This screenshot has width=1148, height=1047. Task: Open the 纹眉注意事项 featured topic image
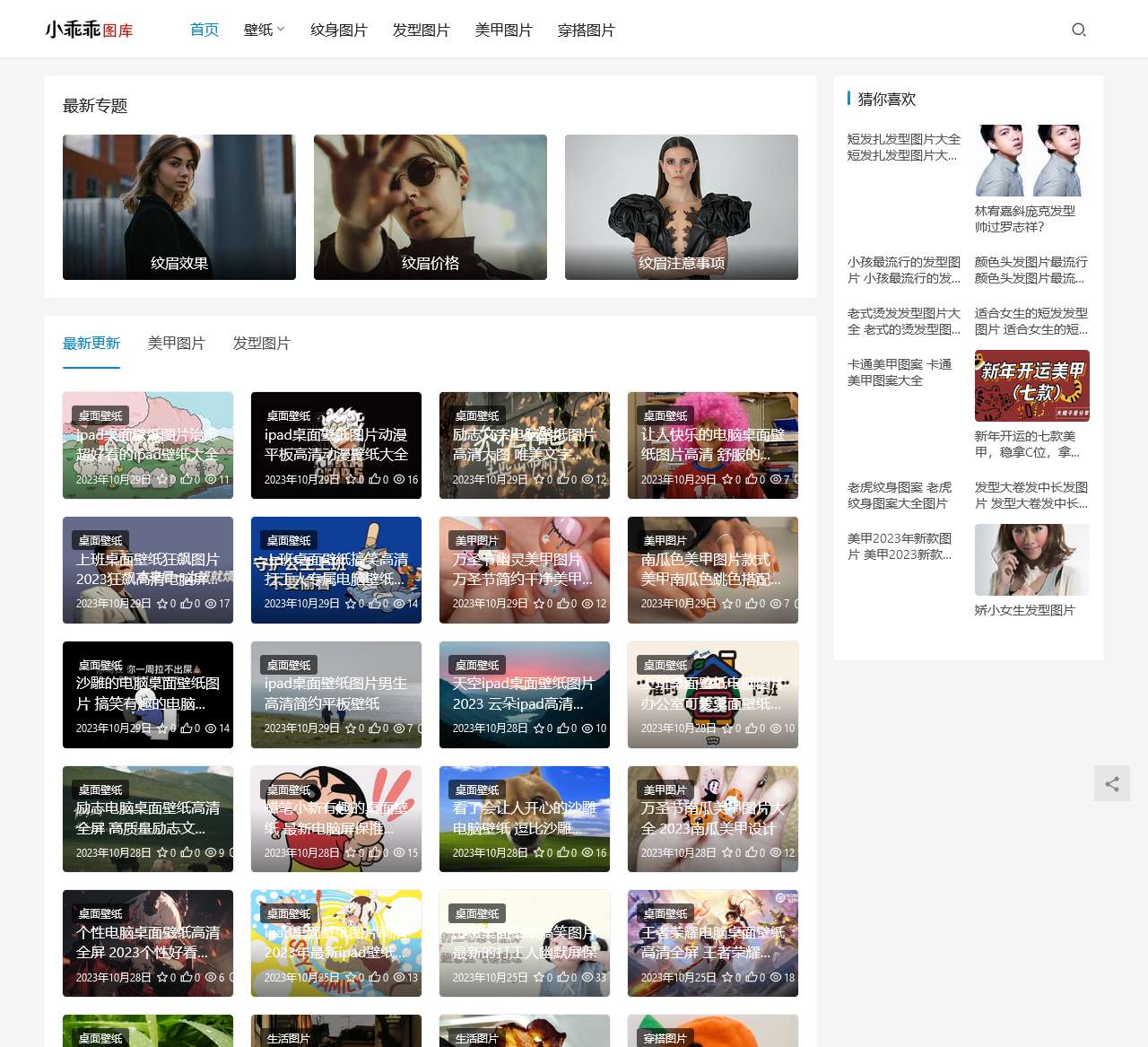pyautogui.click(x=682, y=207)
